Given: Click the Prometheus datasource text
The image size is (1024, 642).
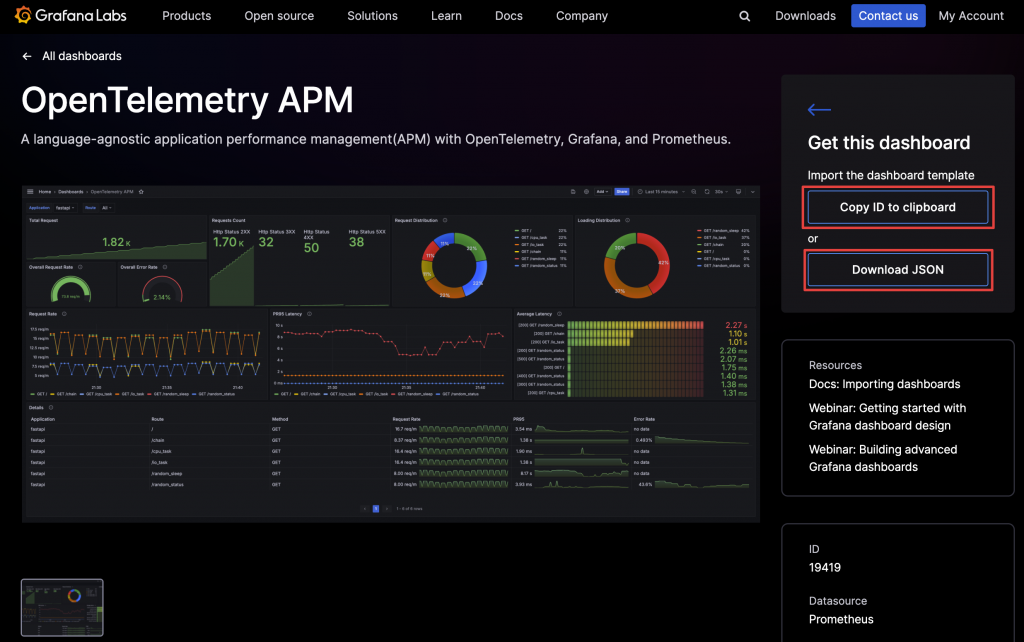Looking at the screenshot, I should (x=840, y=619).
